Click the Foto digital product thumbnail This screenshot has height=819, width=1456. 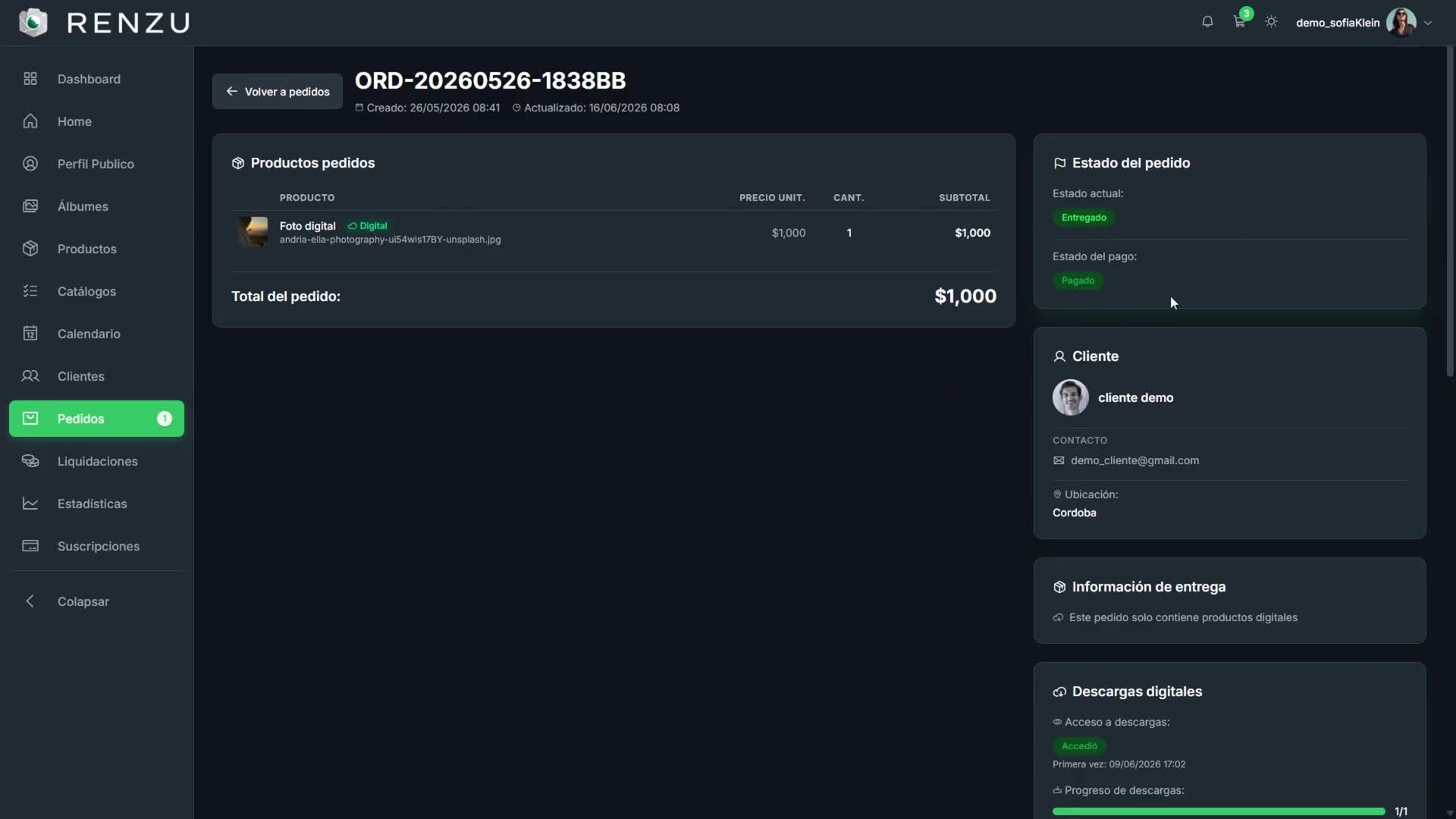[252, 232]
